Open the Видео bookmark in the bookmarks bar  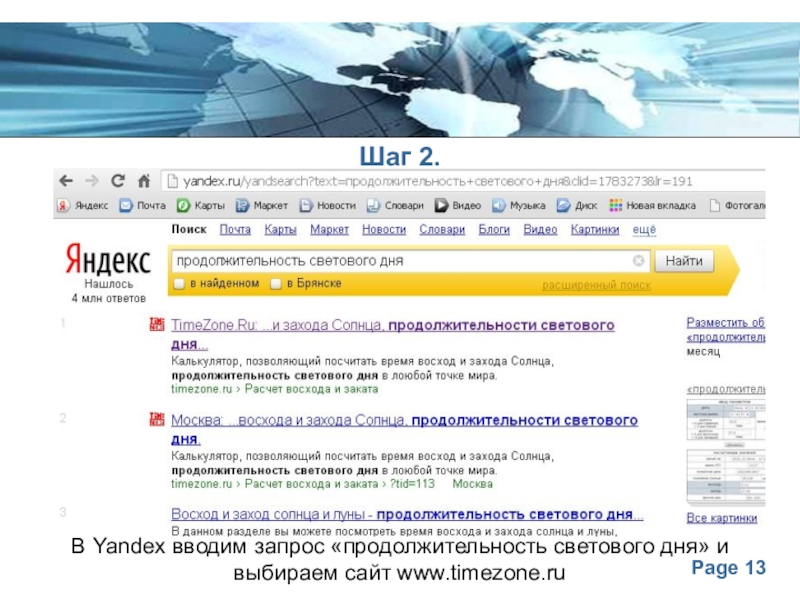coord(458,205)
